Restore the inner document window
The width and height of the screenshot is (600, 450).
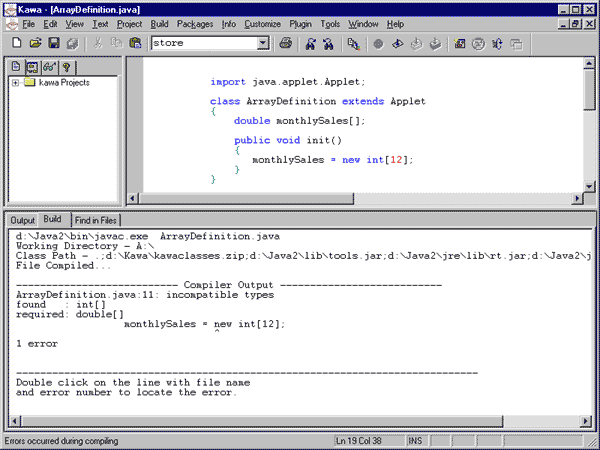pyautogui.click(x=576, y=24)
